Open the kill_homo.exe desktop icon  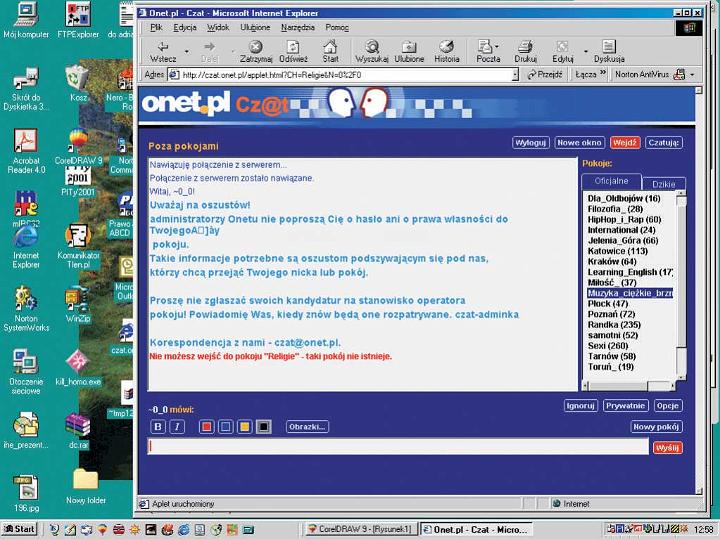point(78,367)
